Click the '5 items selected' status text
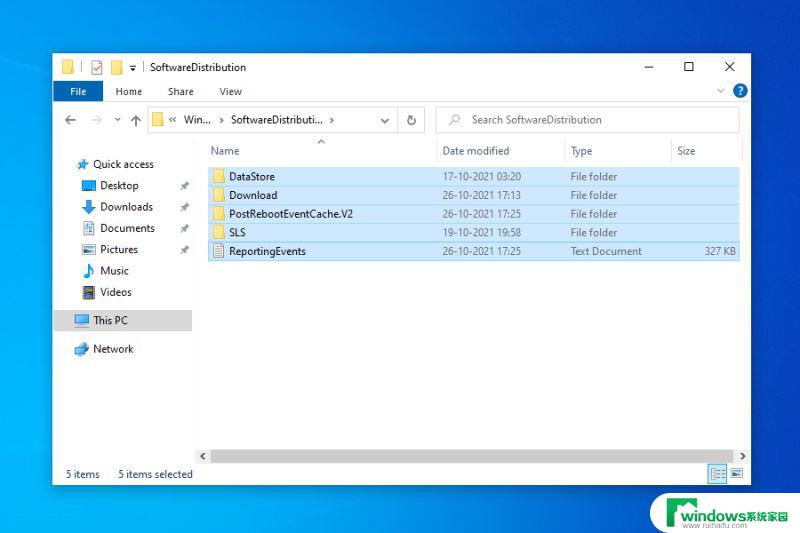Viewport: 800px width, 533px height. [156, 474]
